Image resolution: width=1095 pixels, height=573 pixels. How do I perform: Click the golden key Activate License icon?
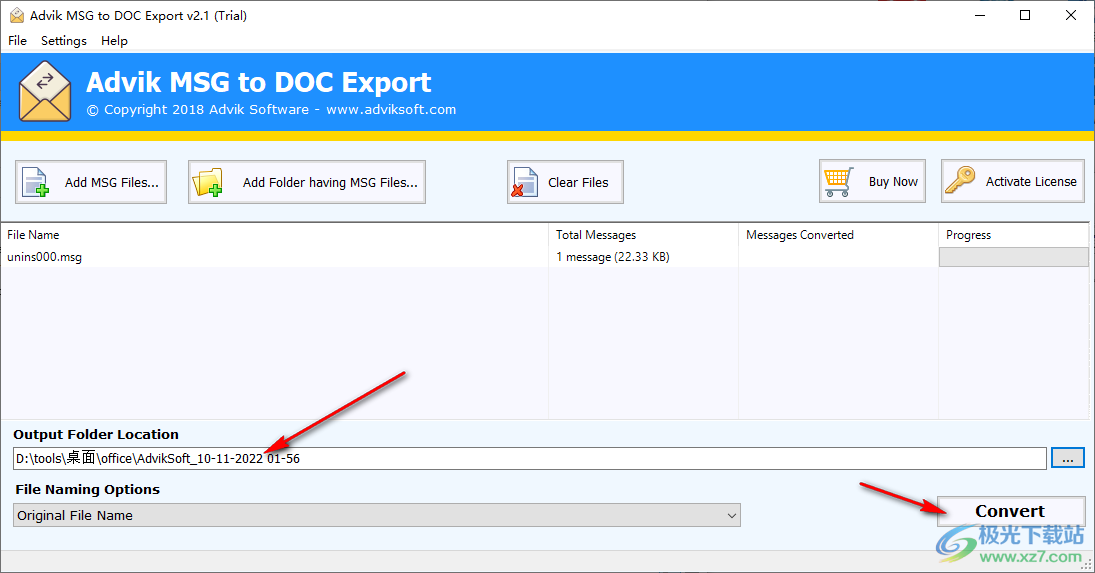960,180
